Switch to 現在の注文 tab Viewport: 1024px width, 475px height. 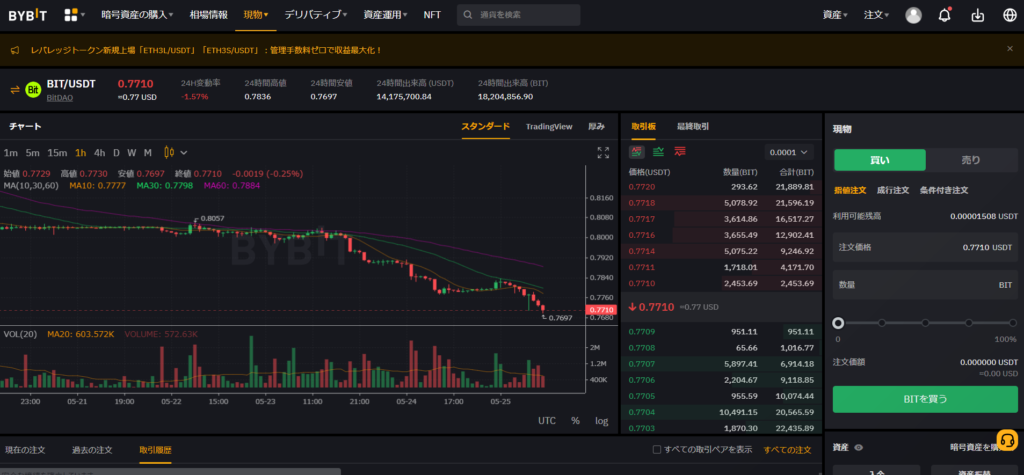pyautogui.click(x=25, y=450)
